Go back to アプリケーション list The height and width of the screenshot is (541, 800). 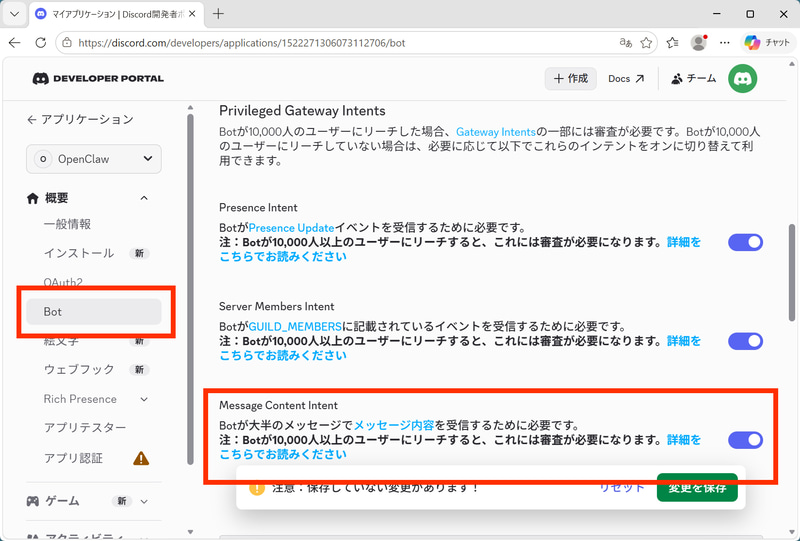[x=80, y=119]
